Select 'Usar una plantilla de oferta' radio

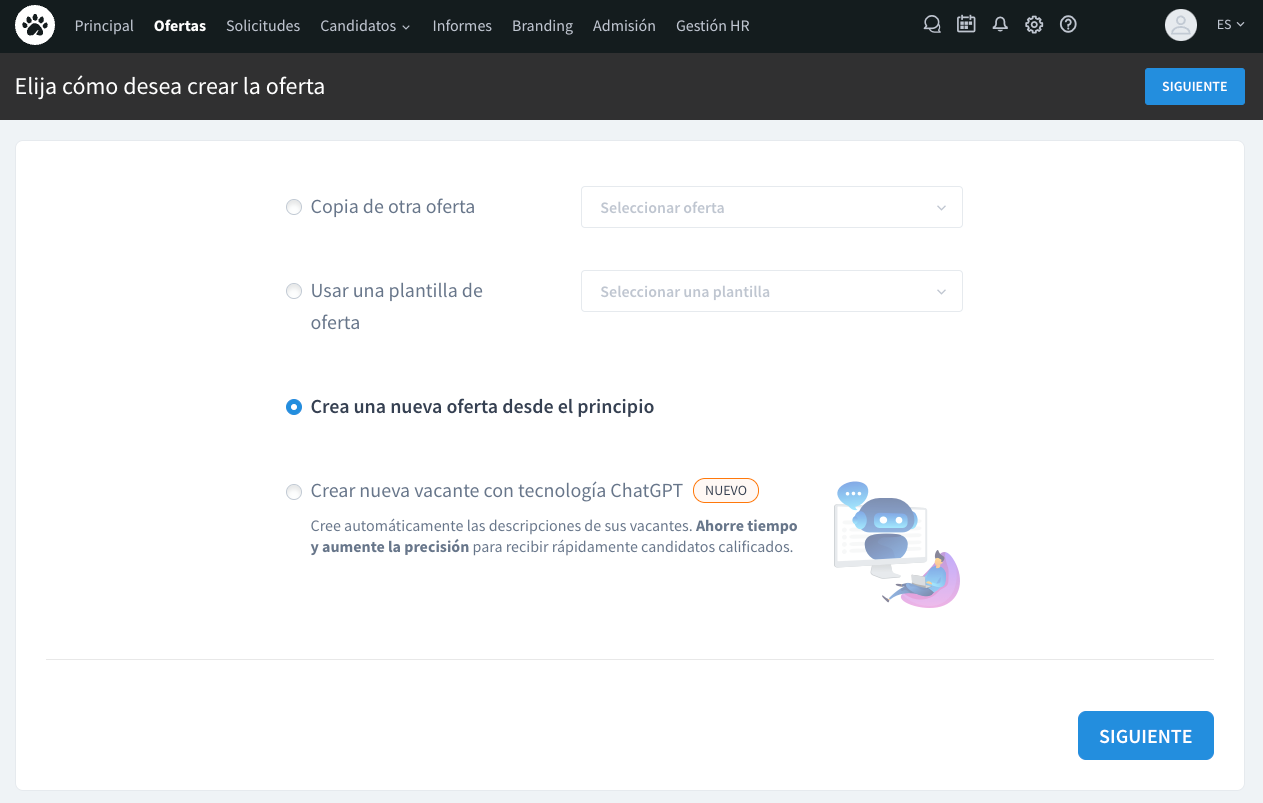tap(294, 291)
